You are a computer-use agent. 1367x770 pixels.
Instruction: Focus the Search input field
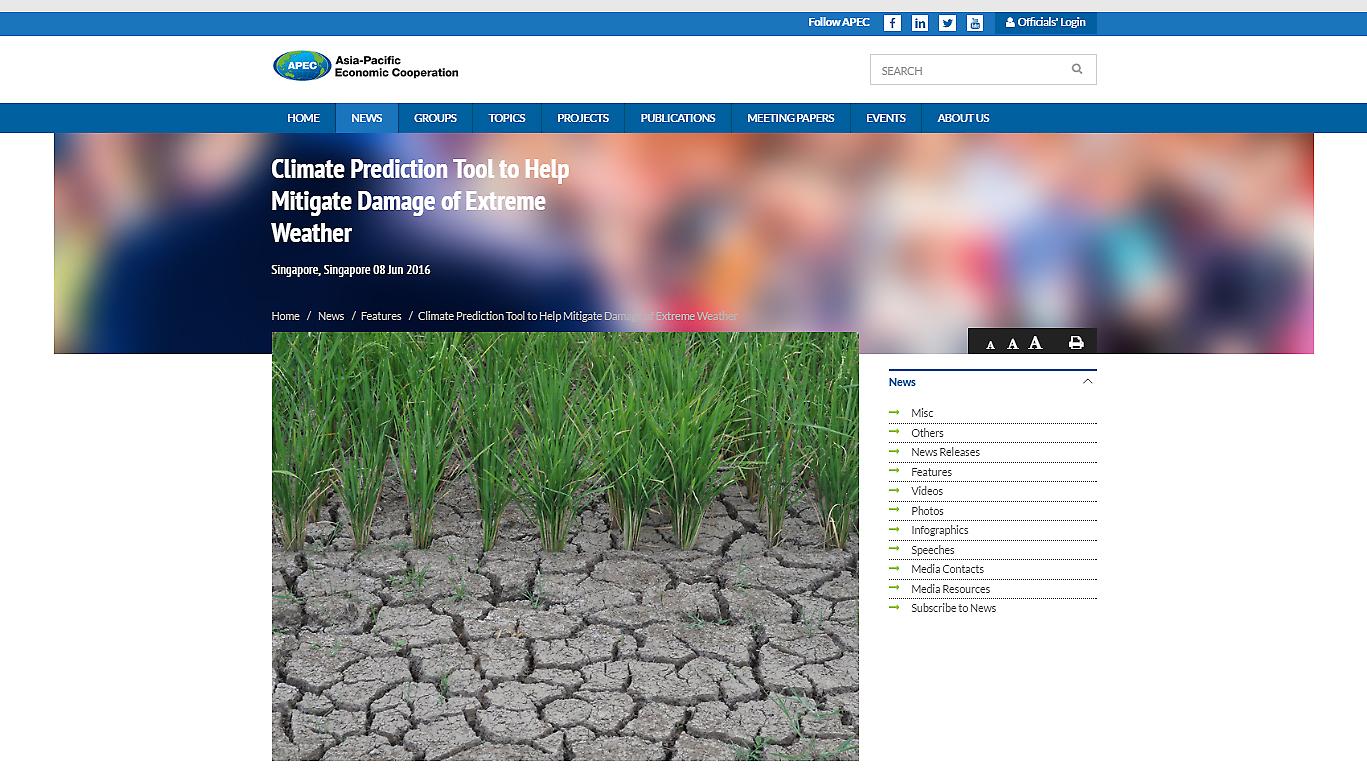965,70
